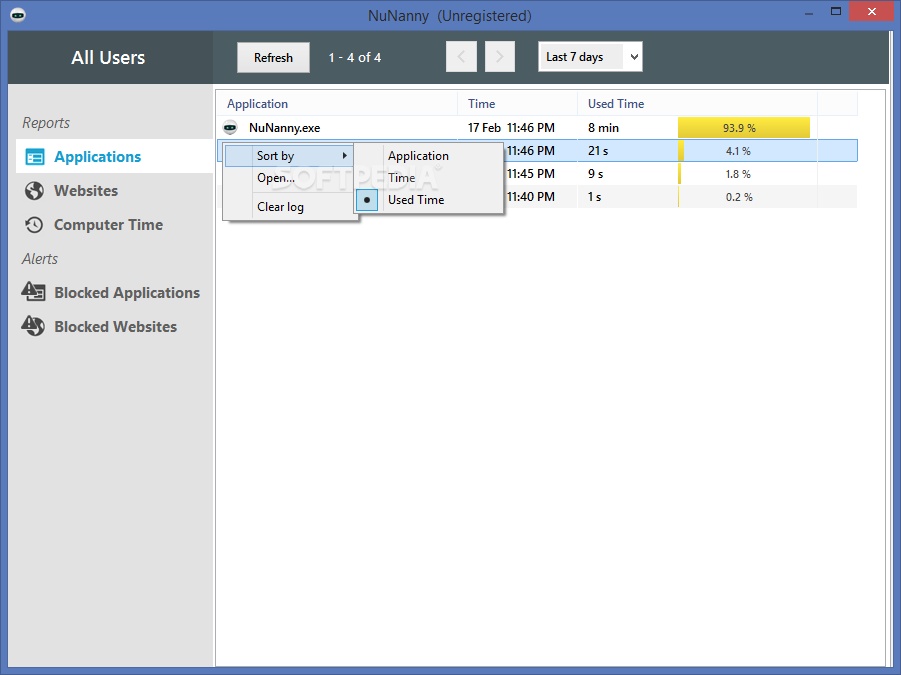Click the All Users header
Screen dimensions: 901x675
(108, 57)
